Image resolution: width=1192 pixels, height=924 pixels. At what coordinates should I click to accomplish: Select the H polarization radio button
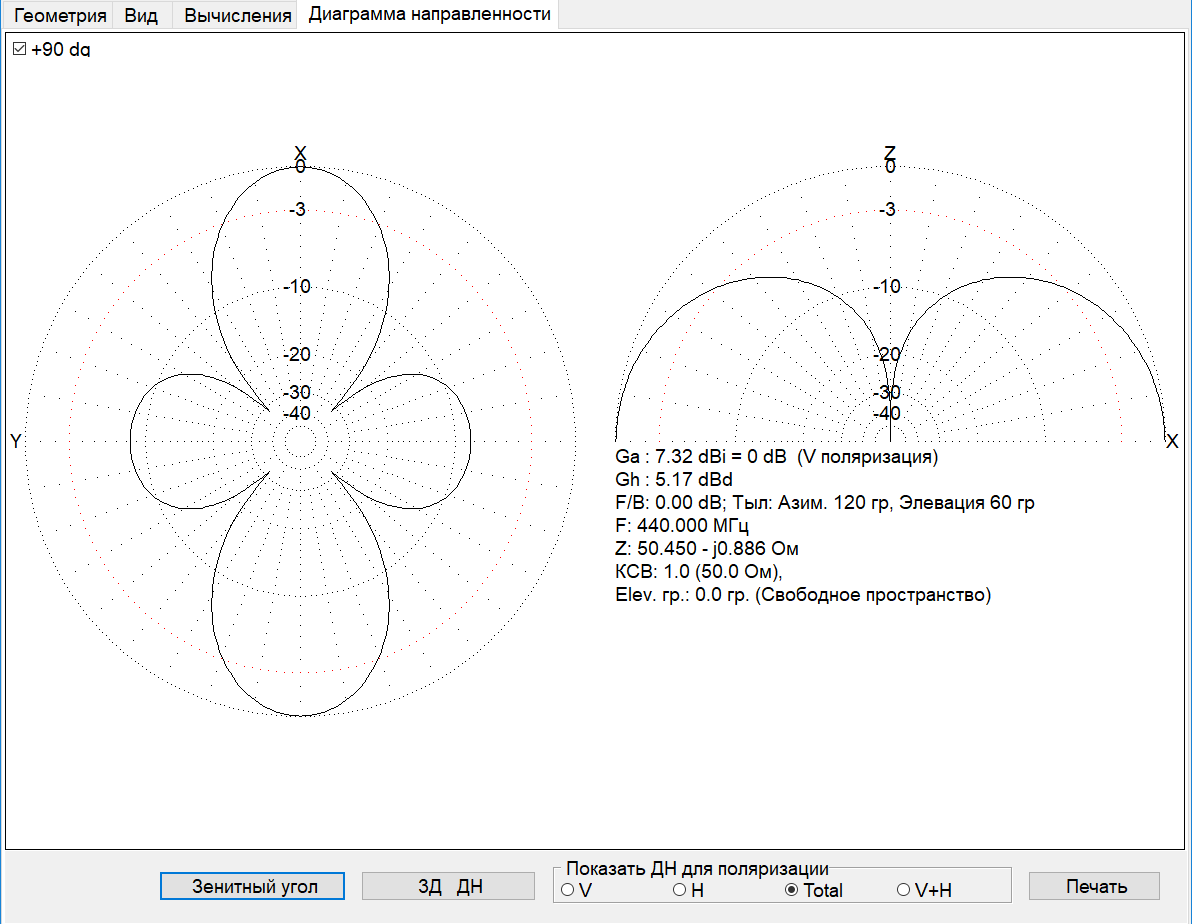[x=680, y=890]
